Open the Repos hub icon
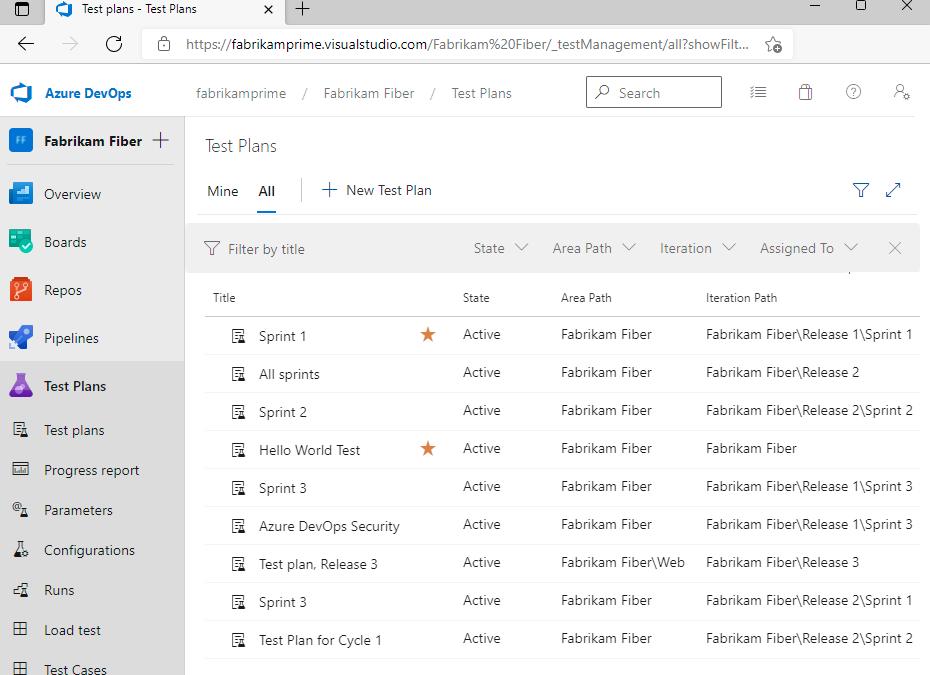The height and width of the screenshot is (675, 930). (x=21, y=289)
